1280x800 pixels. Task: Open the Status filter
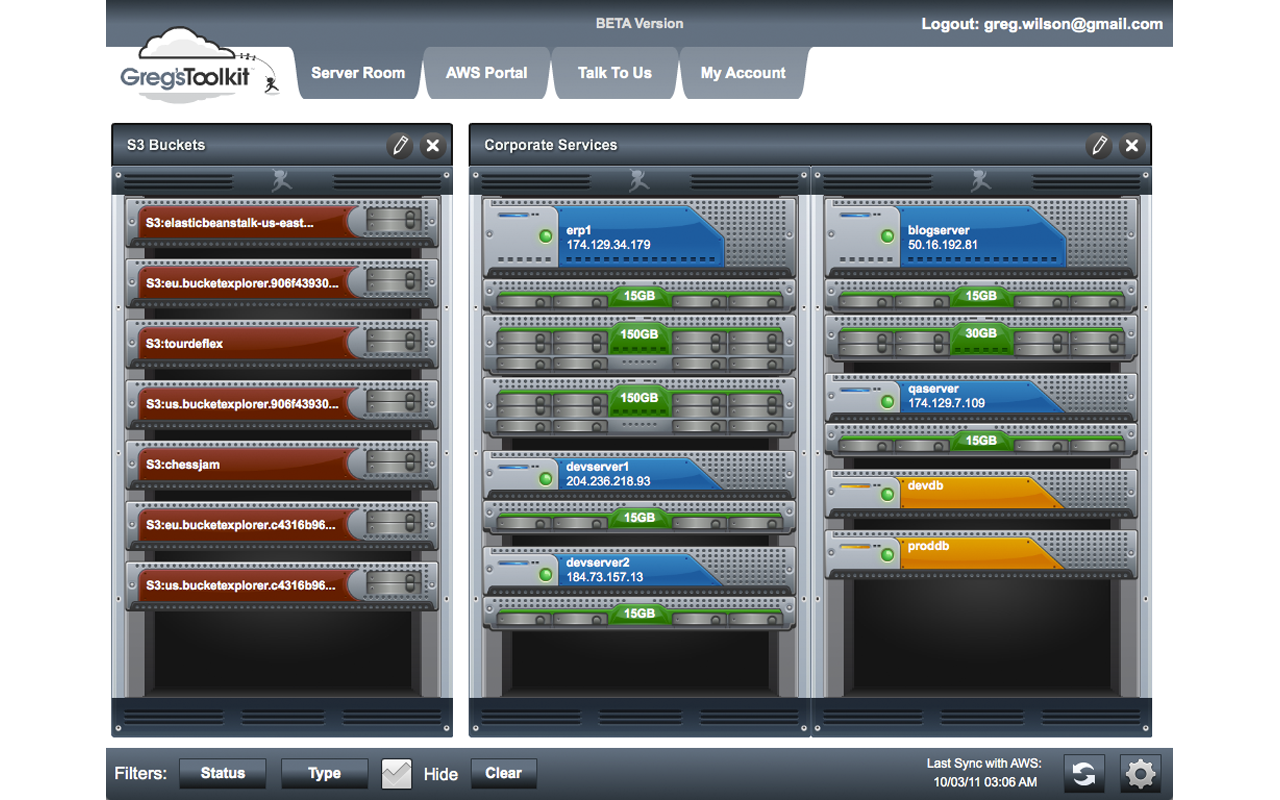(222, 773)
